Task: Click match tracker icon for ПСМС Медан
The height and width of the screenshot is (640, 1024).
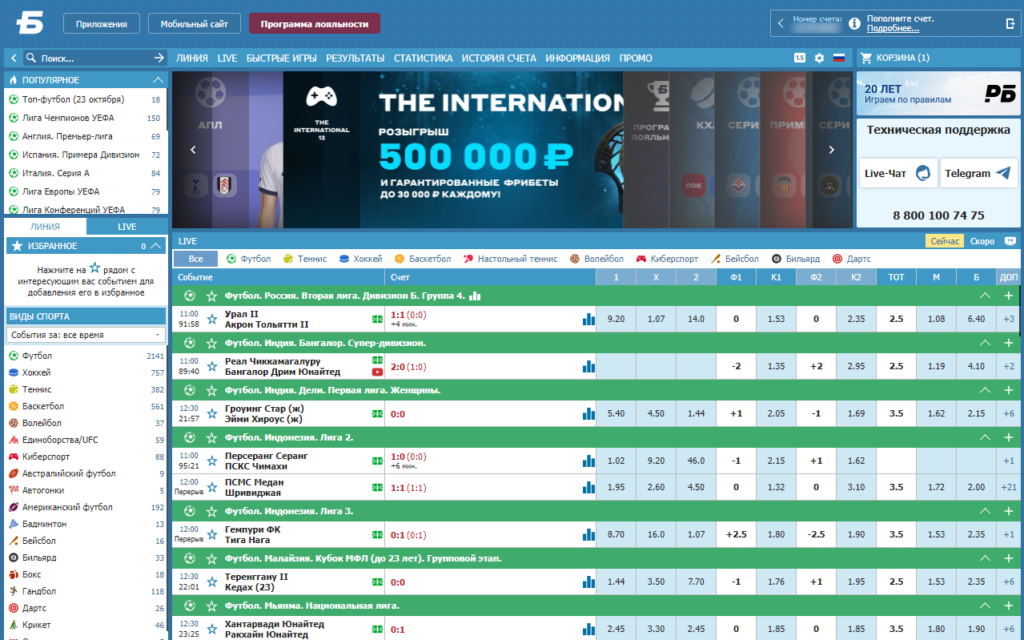Action: tap(377, 487)
